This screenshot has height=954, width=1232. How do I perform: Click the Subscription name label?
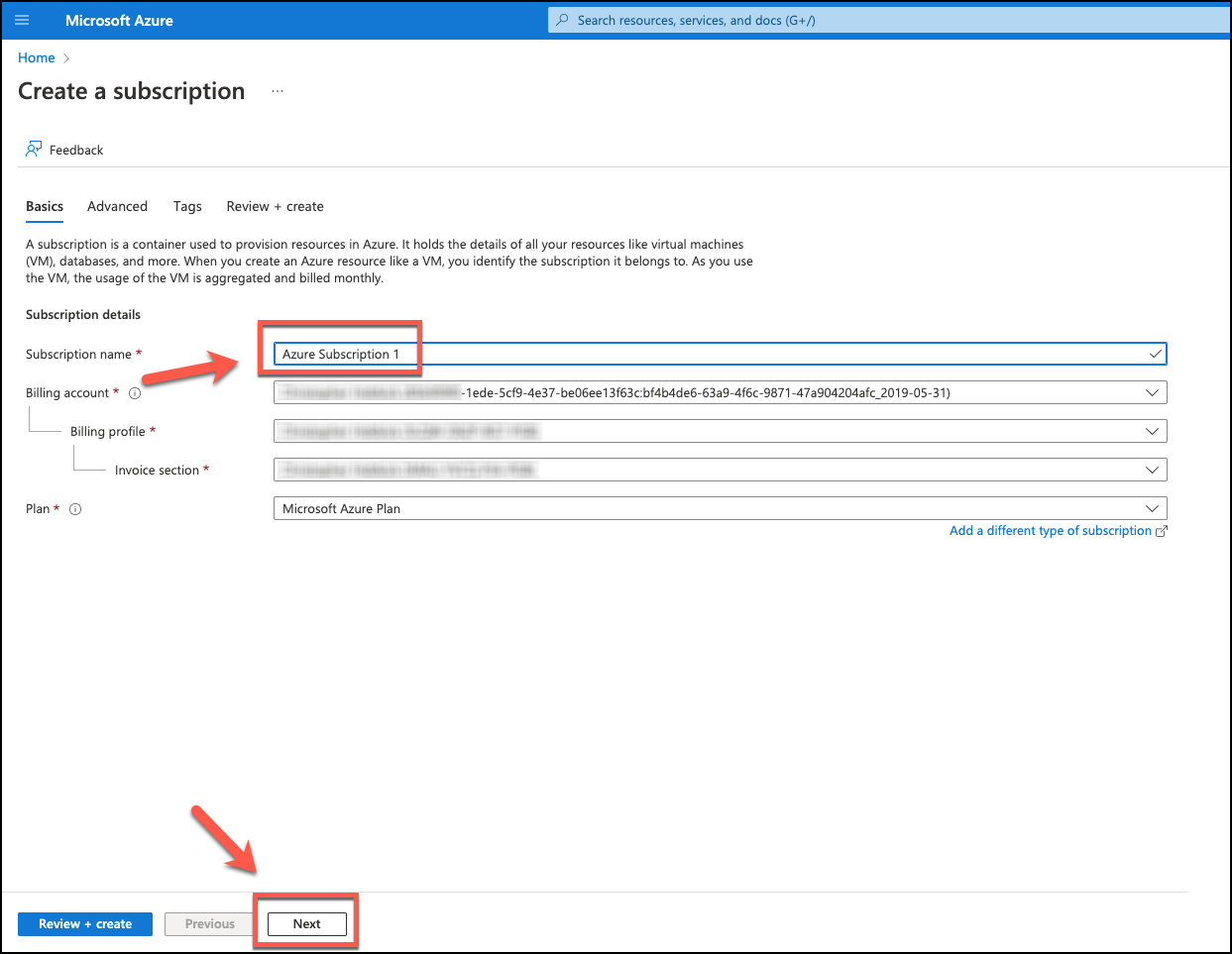[78, 355]
